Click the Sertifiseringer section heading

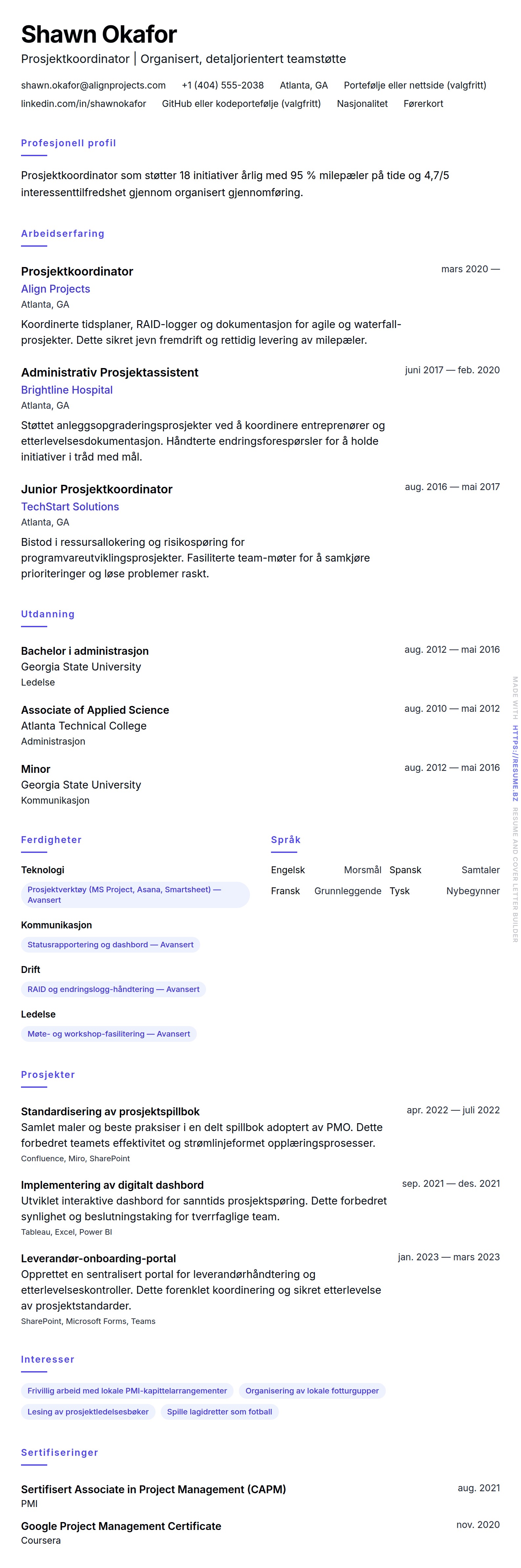[60, 1452]
